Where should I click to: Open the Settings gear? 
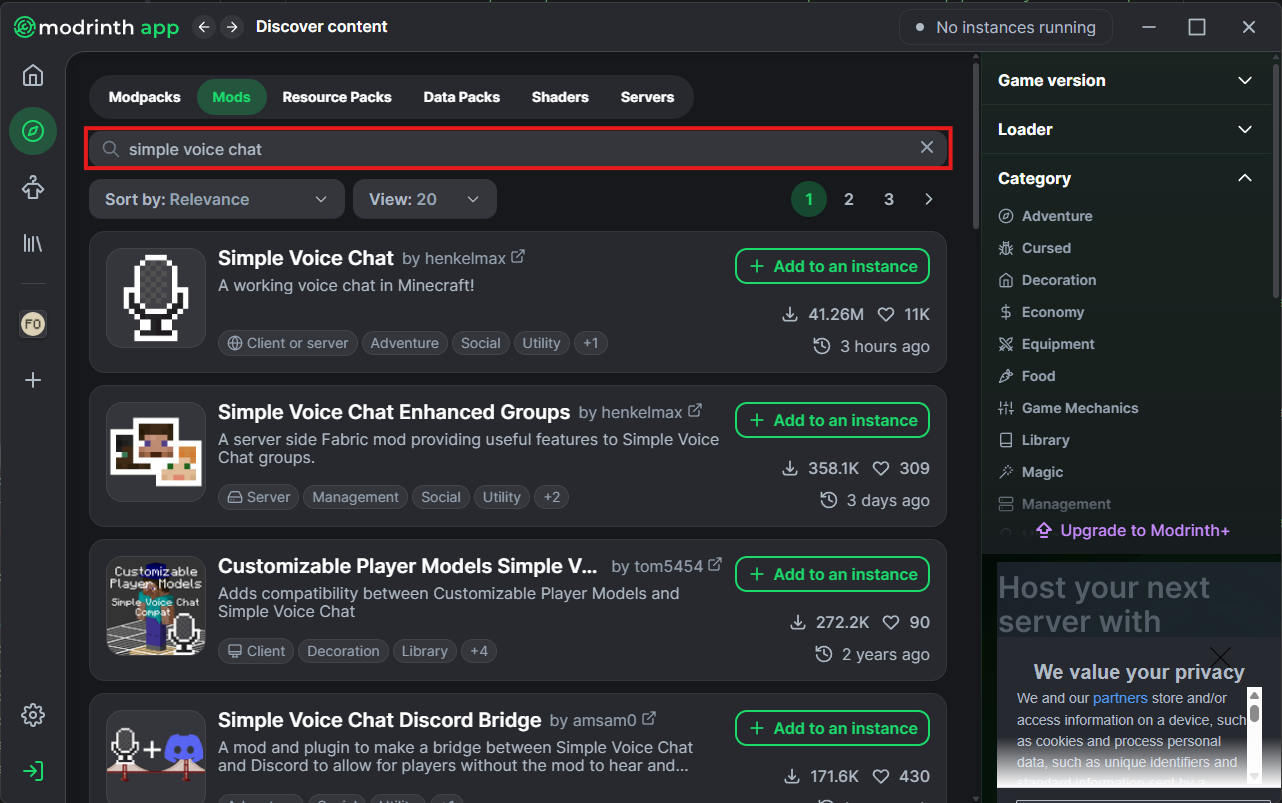click(x=33, y=714)
